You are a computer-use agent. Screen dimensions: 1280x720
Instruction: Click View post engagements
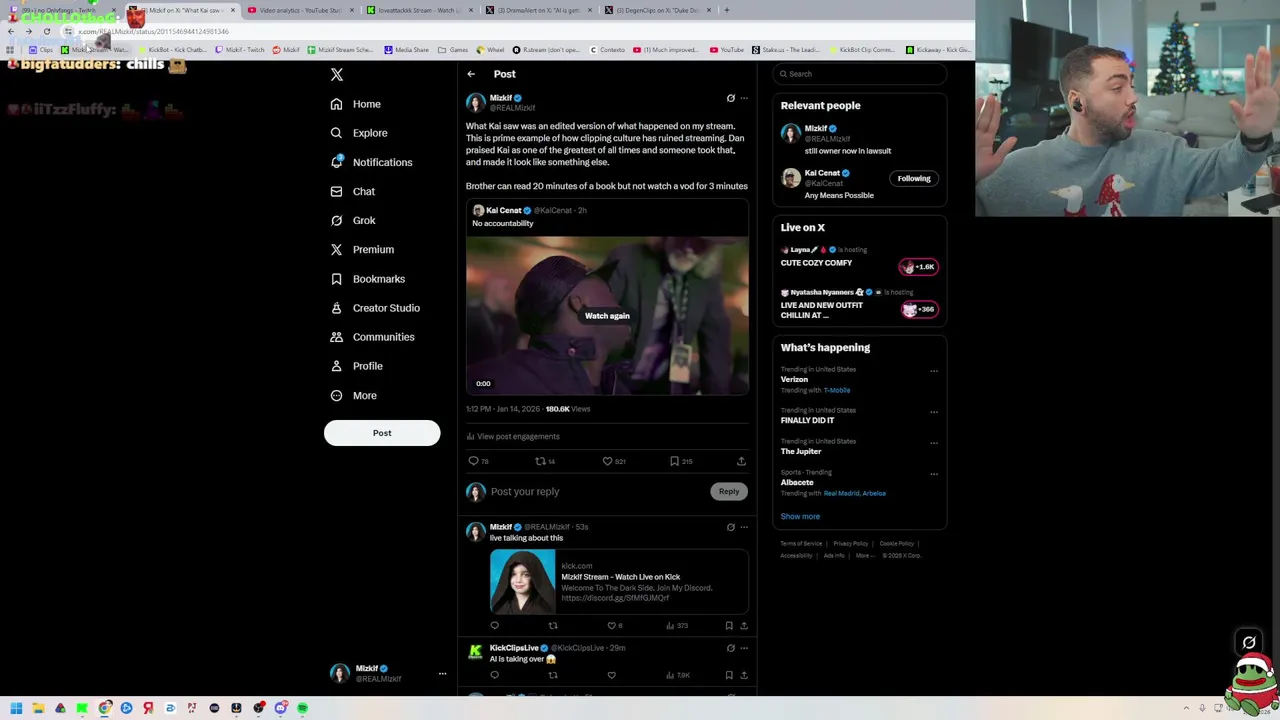pos(513,436)
